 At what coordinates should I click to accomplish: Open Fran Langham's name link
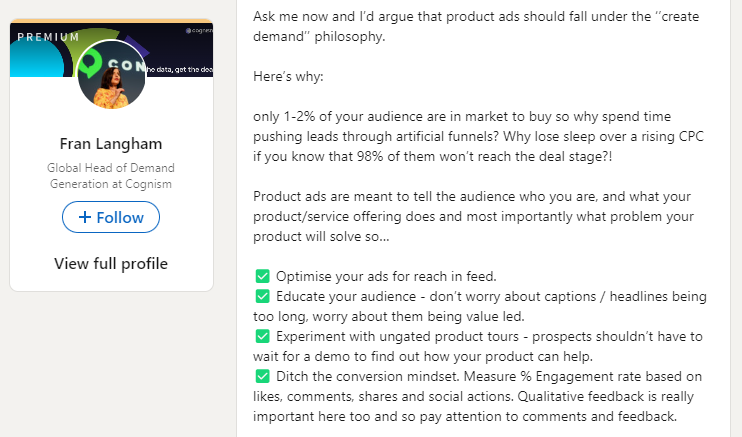click(x=111, y=143)
